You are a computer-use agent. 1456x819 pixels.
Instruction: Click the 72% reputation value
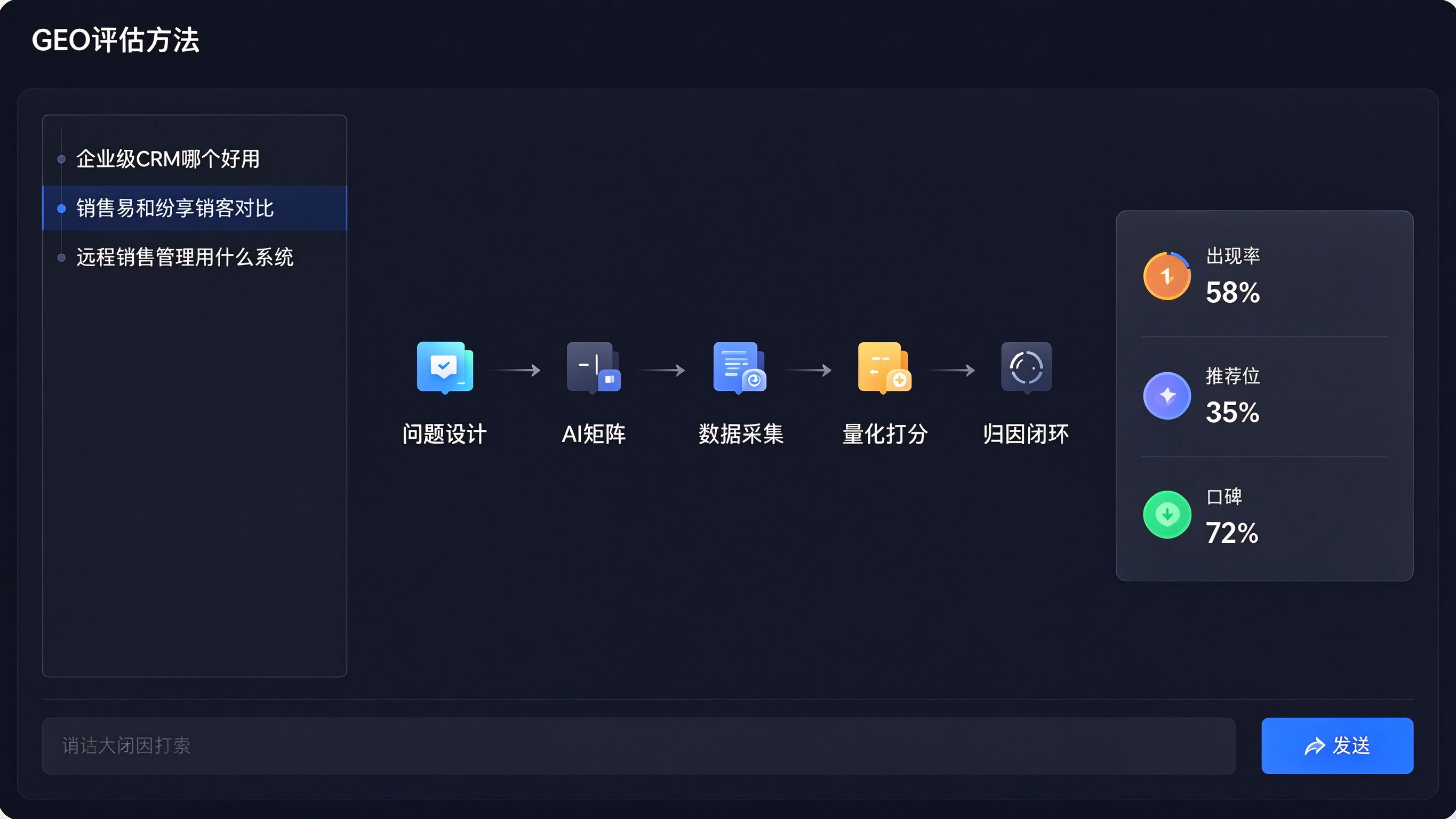(1232, 533)
